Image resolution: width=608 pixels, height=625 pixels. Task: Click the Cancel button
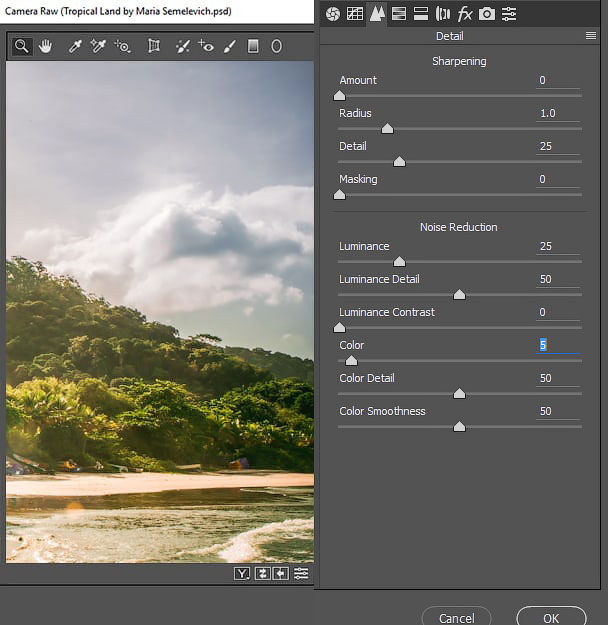[x=456, y=617]
